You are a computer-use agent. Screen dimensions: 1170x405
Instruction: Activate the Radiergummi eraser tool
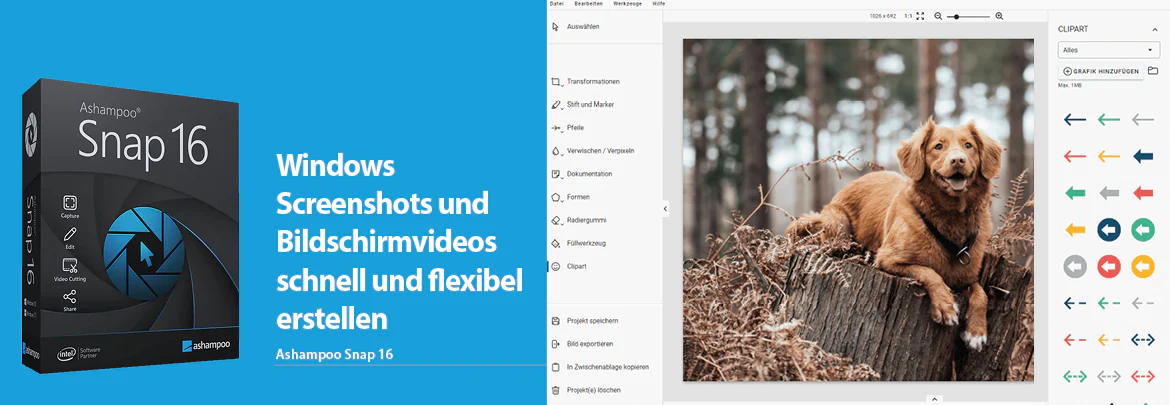tap(578, 220)
